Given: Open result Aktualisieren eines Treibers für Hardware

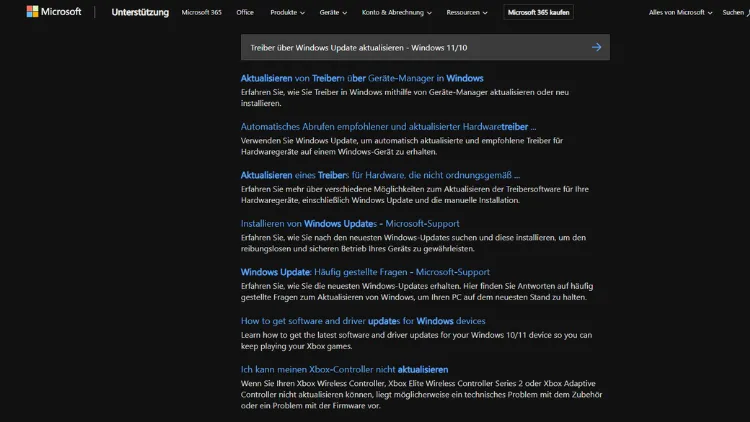Looking at the screenshot, I should click(380, 175).
